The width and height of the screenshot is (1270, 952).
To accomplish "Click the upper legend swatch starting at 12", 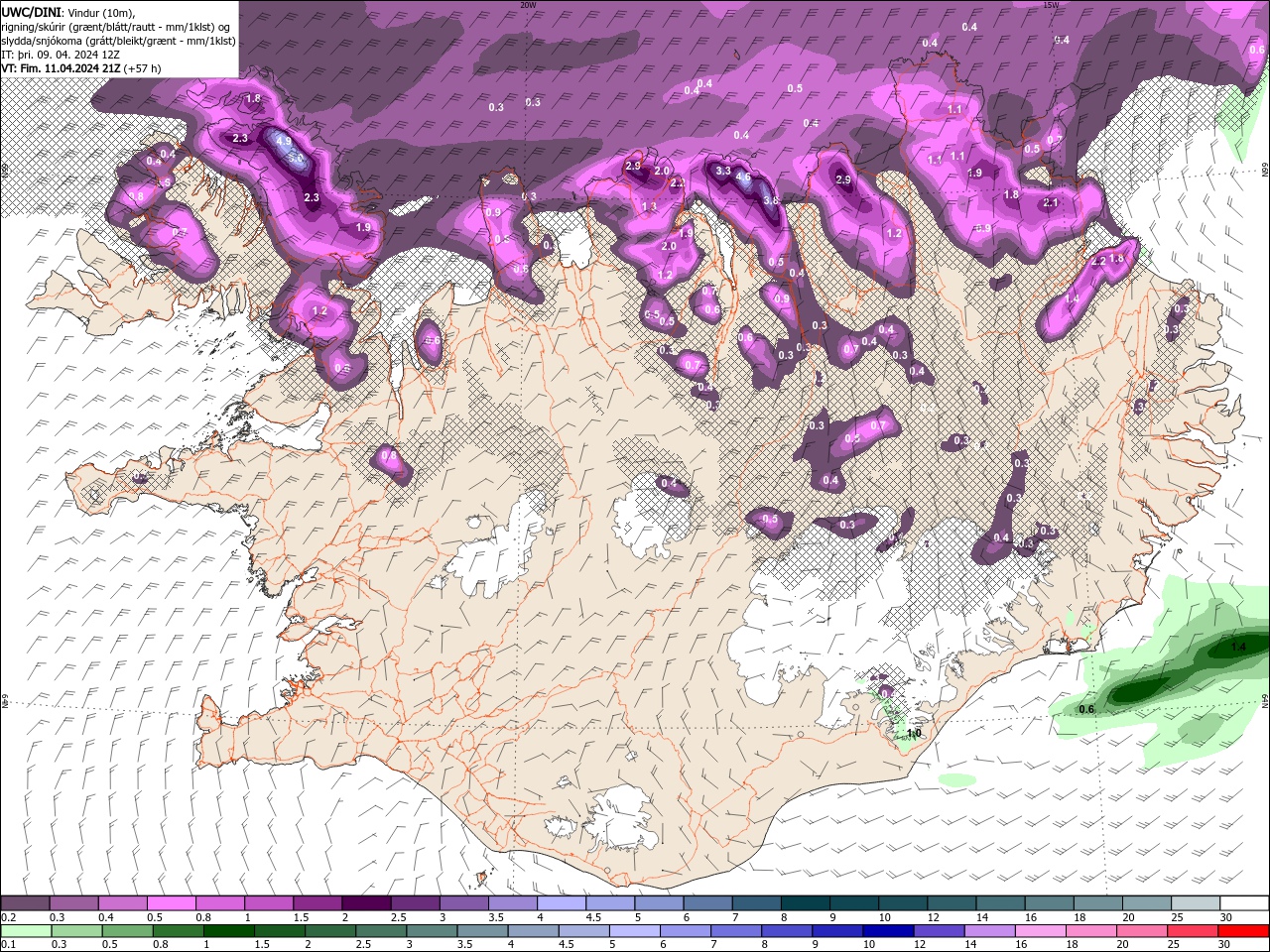I will pyautogui.click(x=952, y=903).
